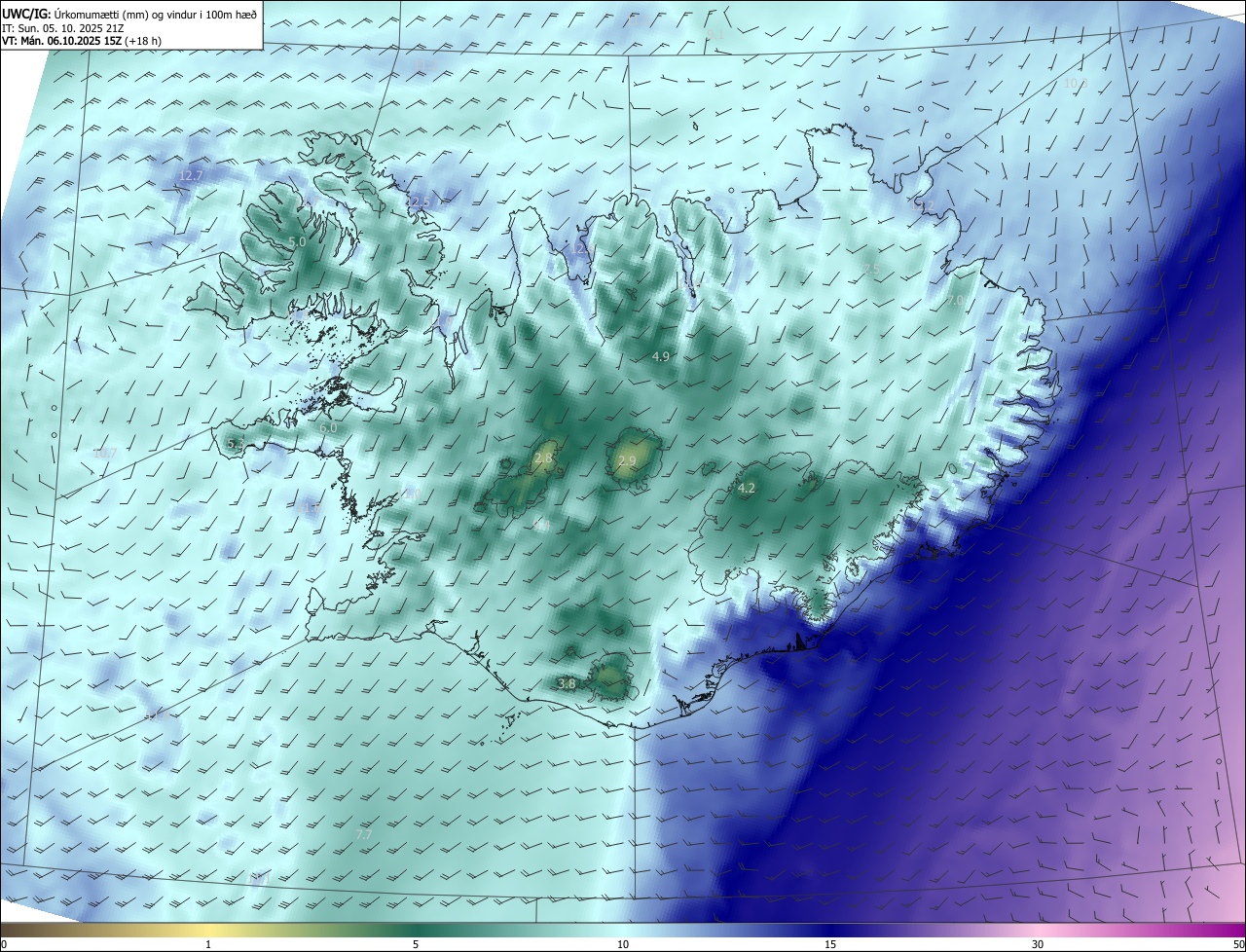1246x952 pixels.
Task: Click the "0" tick on color scale
Action: coord(3,944)
